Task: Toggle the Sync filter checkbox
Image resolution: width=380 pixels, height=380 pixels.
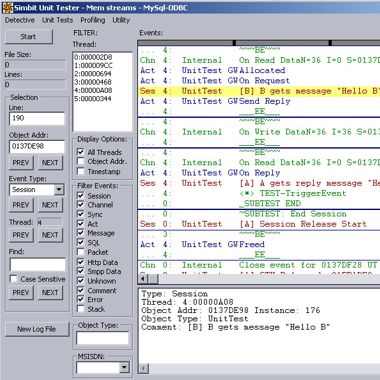Action: coord(81,214)
